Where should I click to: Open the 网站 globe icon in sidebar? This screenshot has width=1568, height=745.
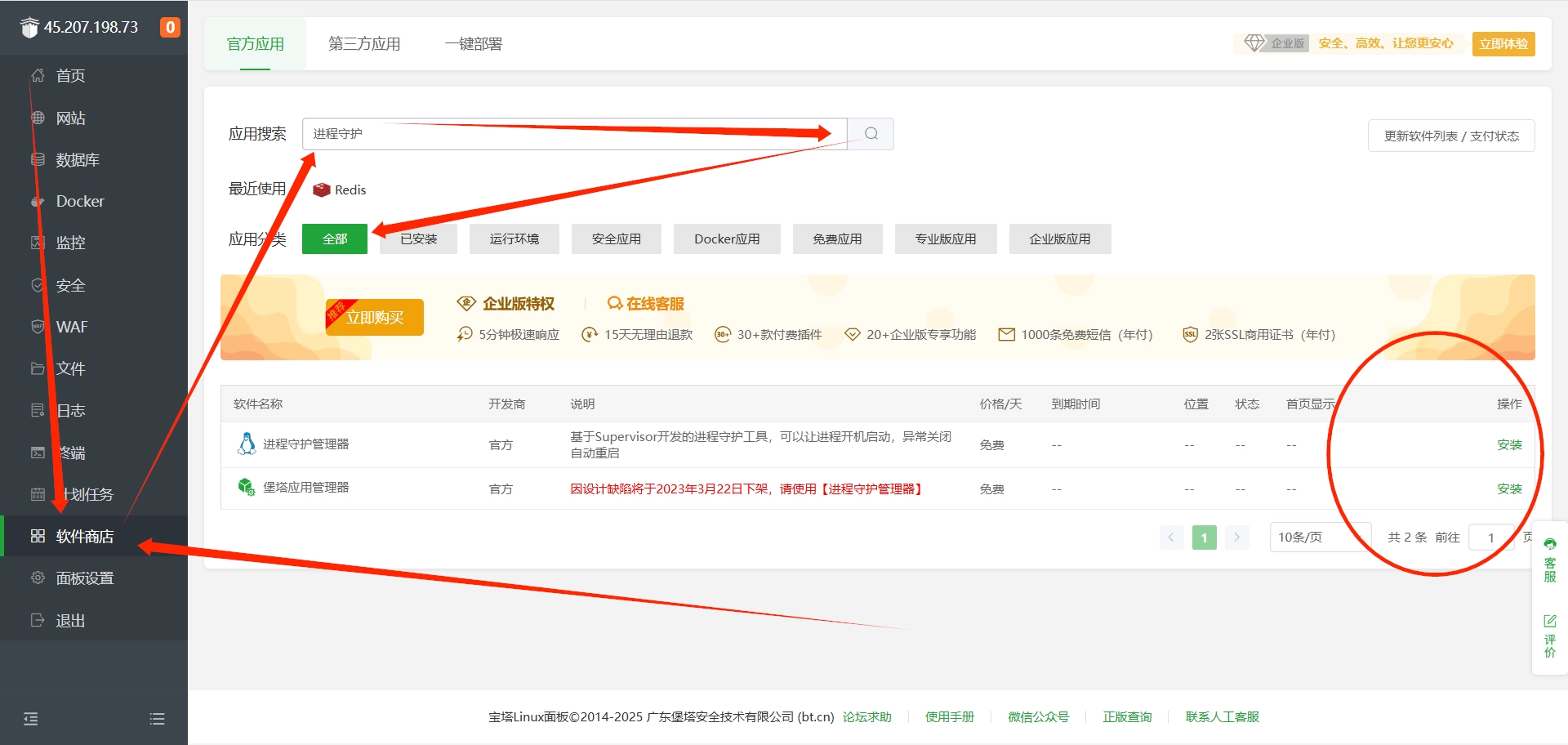coord(38,118)
